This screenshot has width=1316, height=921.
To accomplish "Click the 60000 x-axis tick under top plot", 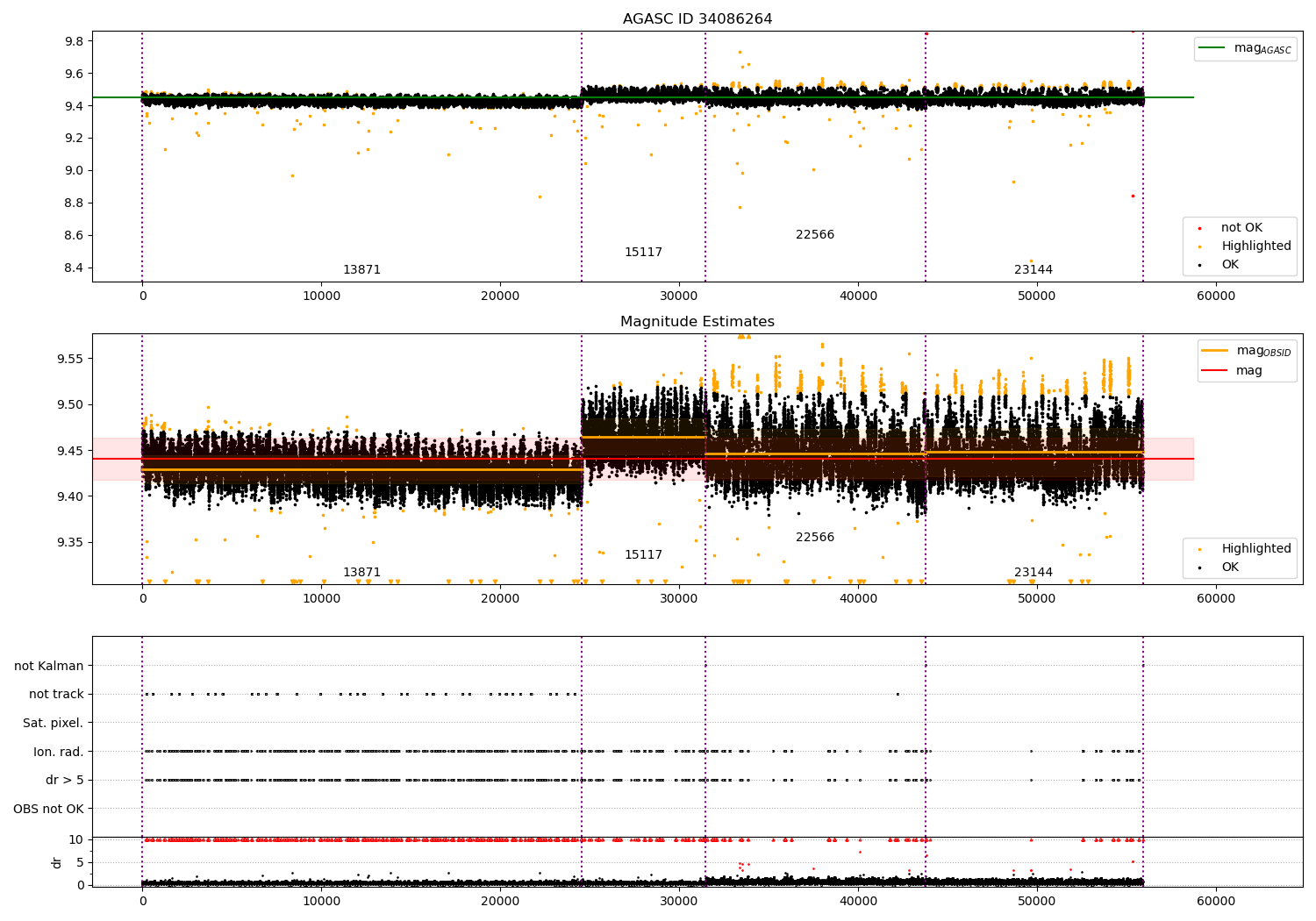I will [x=1216, y=296].
